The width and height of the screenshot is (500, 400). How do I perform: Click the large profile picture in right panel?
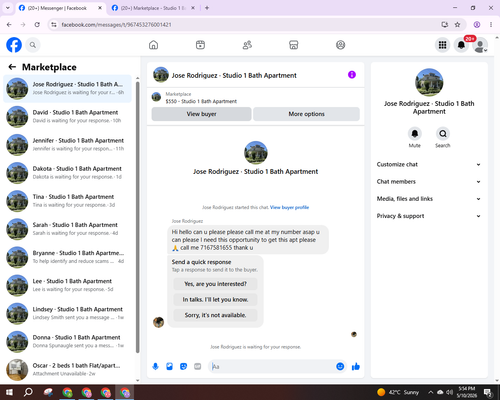point(429,82)
